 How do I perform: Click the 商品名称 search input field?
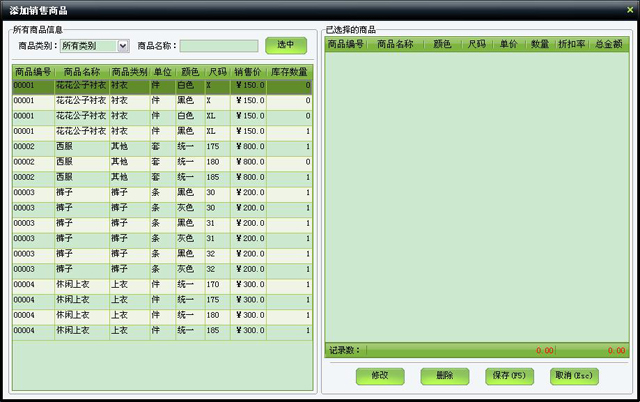pos(219,45)
